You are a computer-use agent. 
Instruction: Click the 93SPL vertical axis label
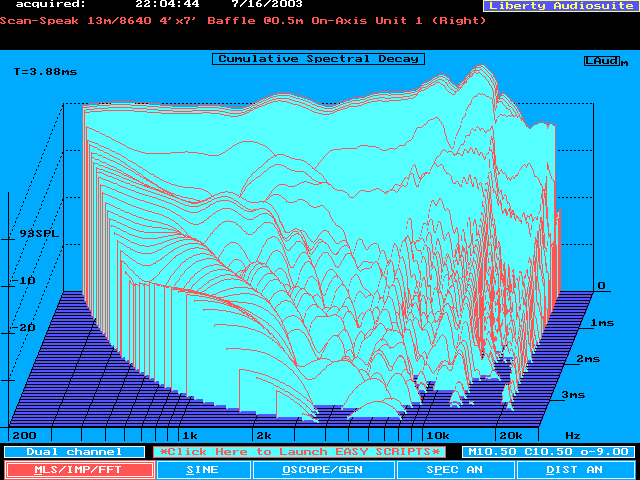(x=39, y=233)
